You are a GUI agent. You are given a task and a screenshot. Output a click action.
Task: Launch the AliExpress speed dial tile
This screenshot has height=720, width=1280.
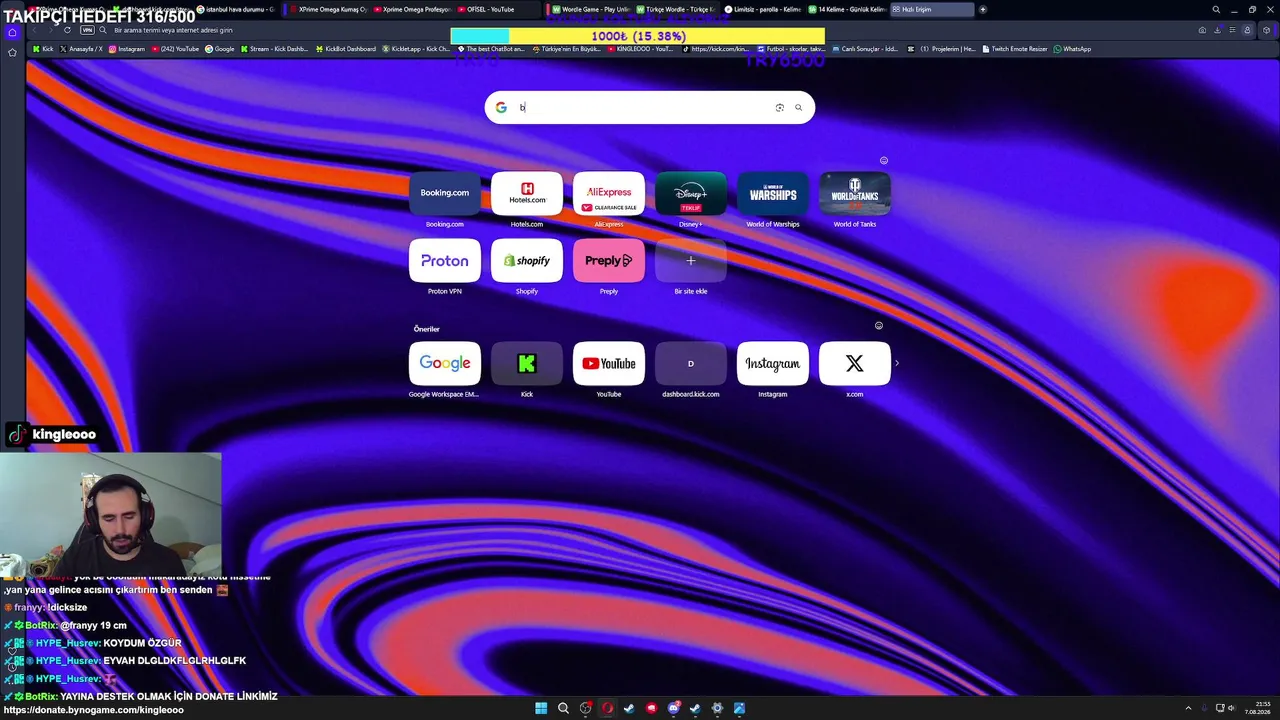tap(609, 193)
